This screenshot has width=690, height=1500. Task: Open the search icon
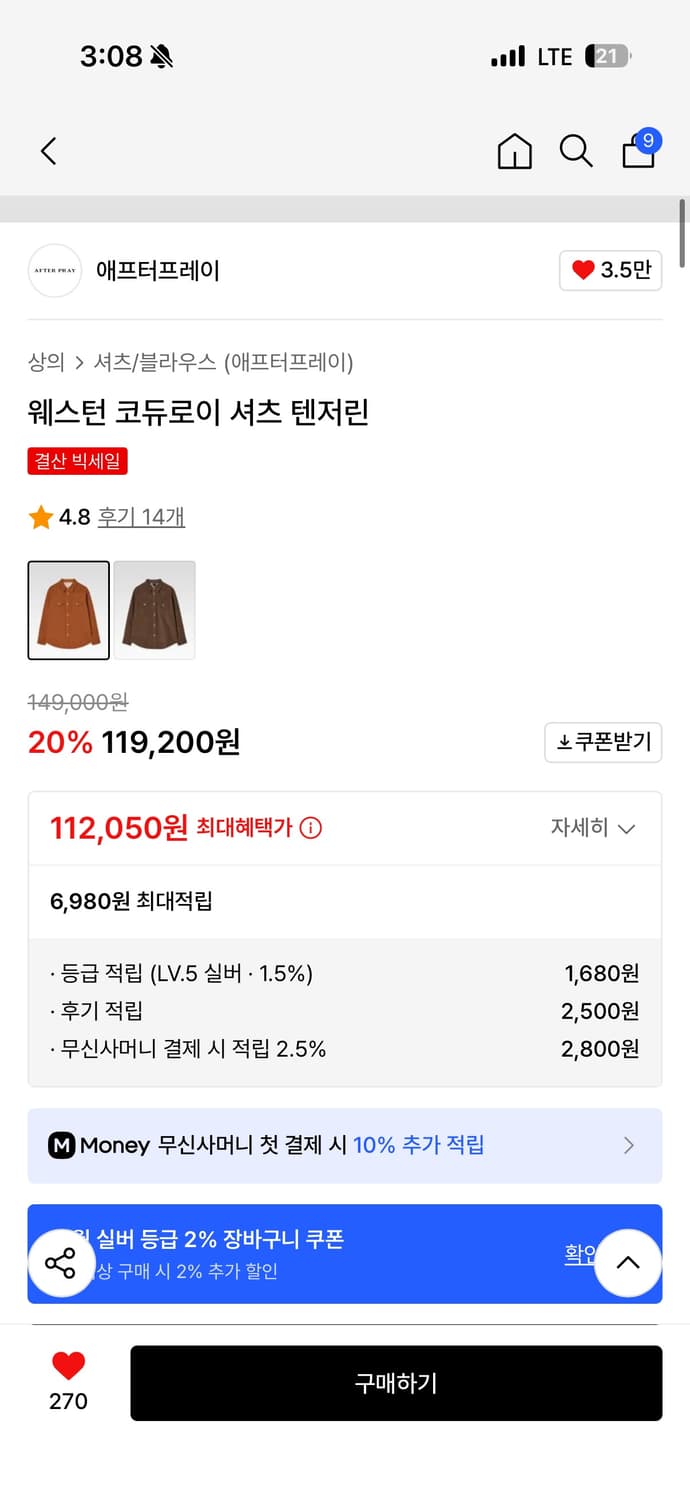[575, 151]
